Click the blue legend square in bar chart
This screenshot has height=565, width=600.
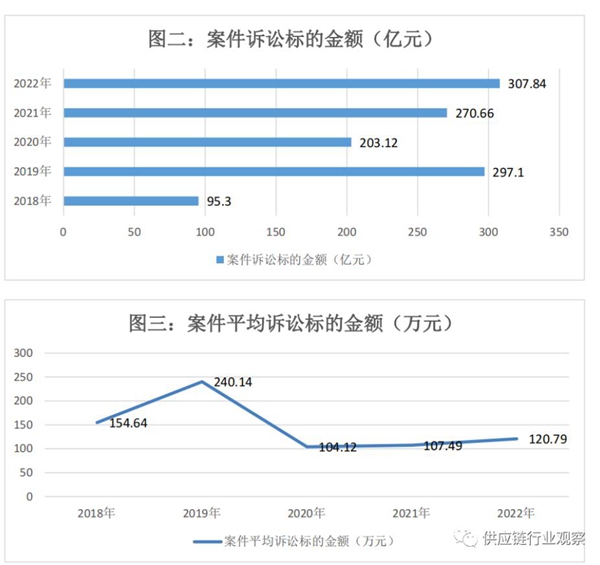[x=219, y=260]
